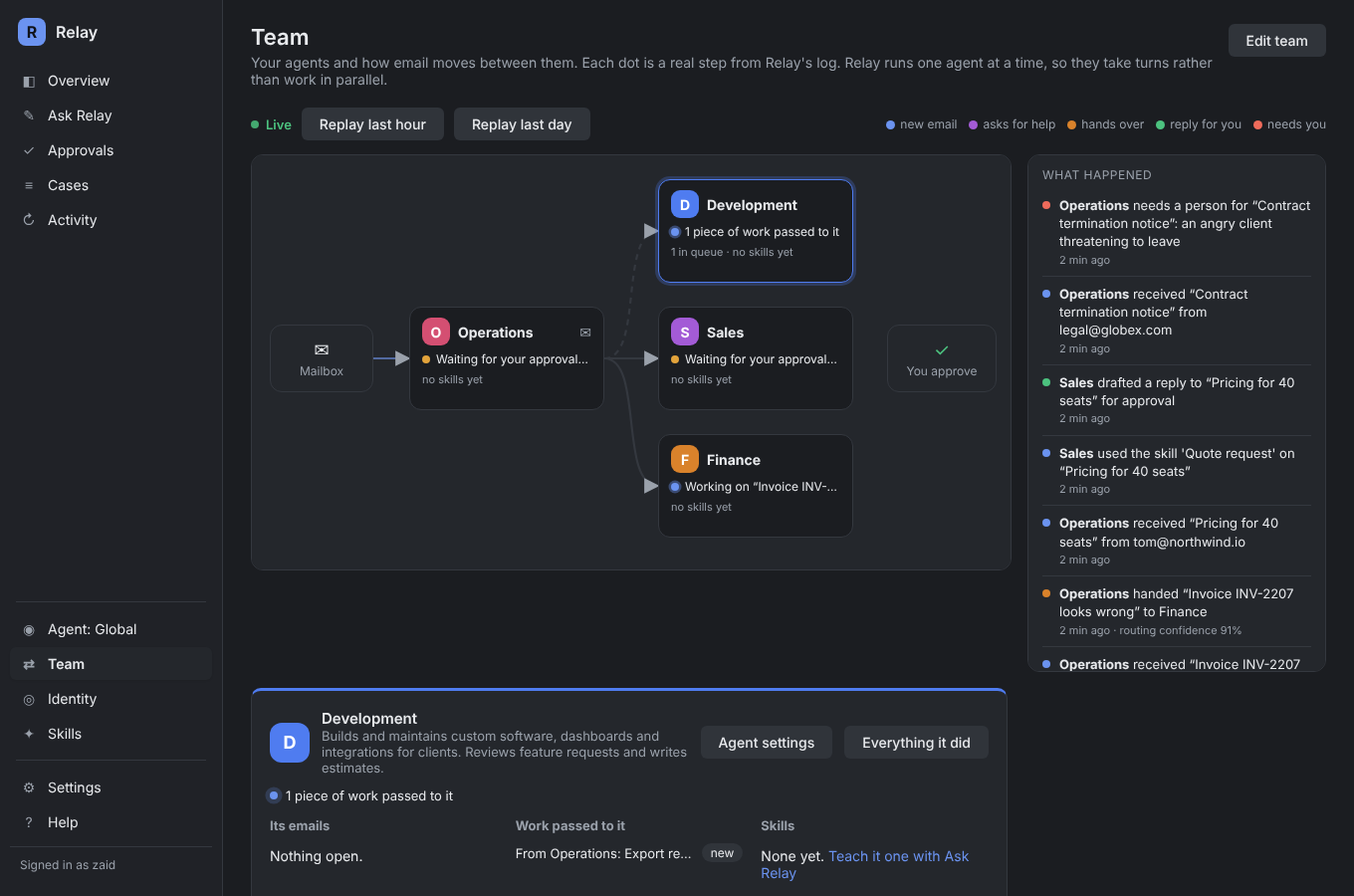Click the Finance agent avatar icon
1354x896 pixels.
pyautogui.click(x=685, y=460)
